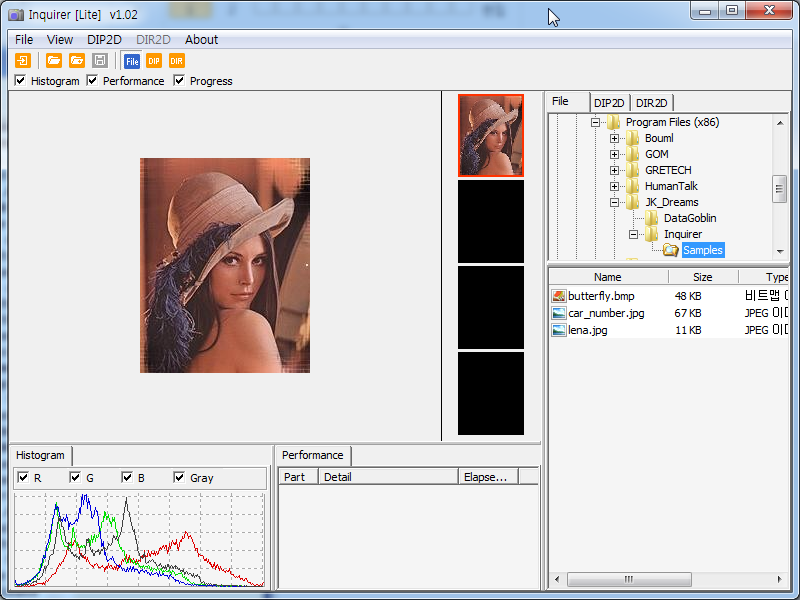Select the orange DIP toolbar icon
Image resolution: width=800 pixels, height=600 pixels.
point(154,61)
